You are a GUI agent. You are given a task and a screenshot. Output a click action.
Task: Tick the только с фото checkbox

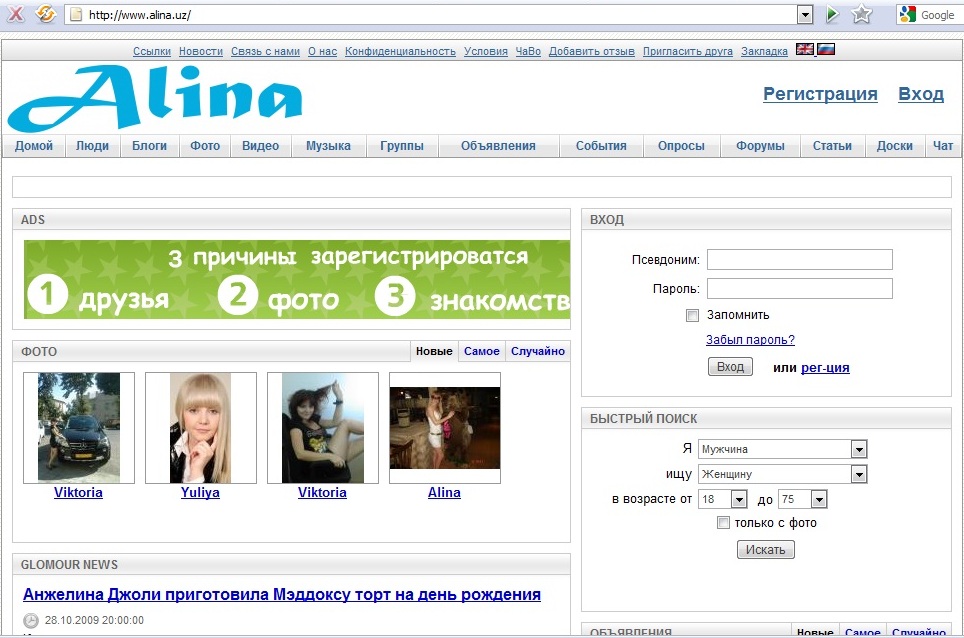(723, 522)
